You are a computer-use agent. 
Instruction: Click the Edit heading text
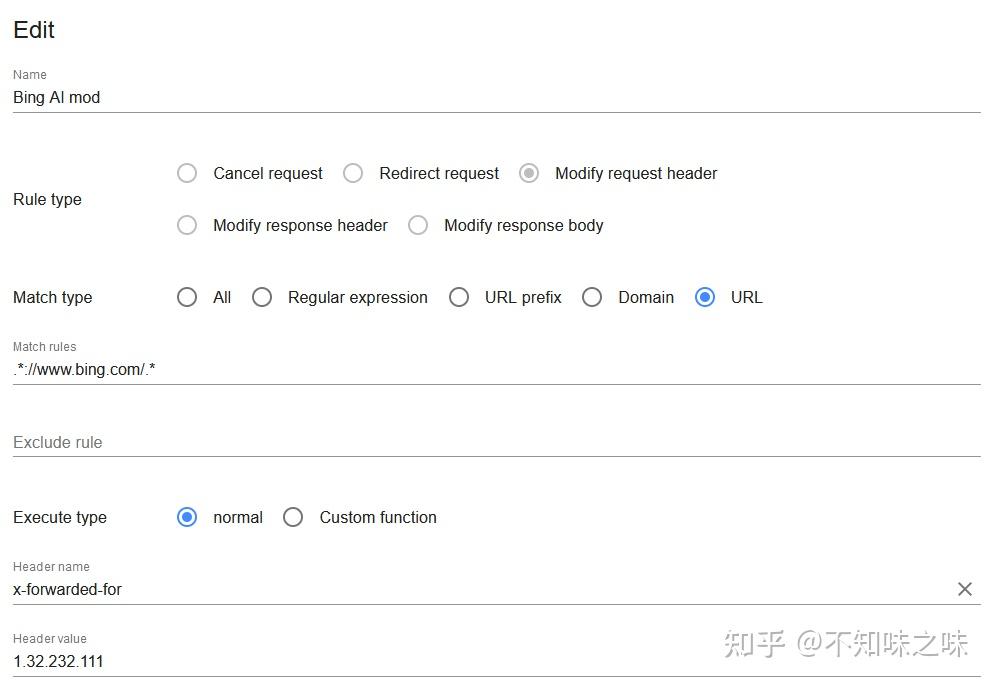[x=34, y=30]
